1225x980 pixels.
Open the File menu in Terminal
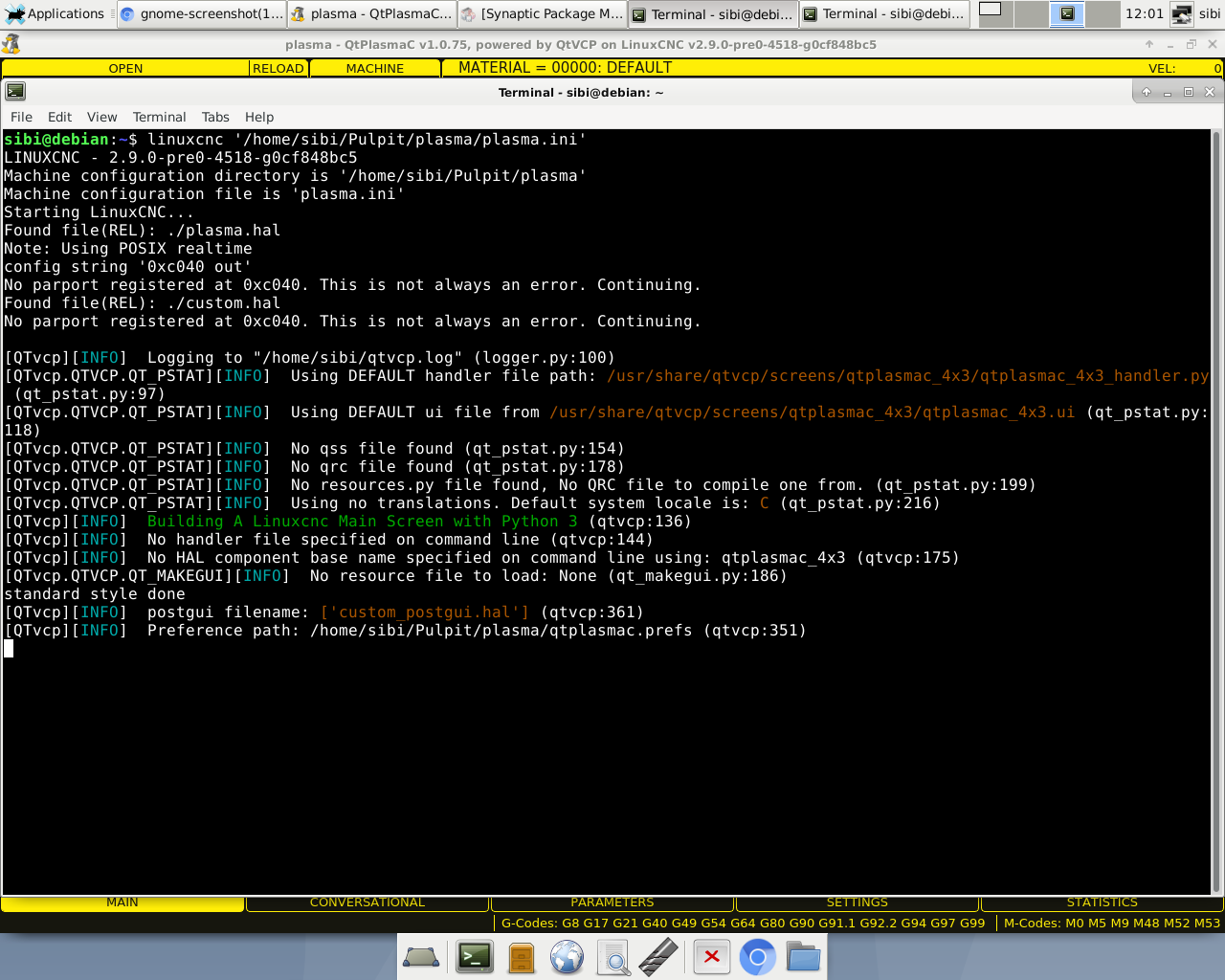tap(21, 117)
